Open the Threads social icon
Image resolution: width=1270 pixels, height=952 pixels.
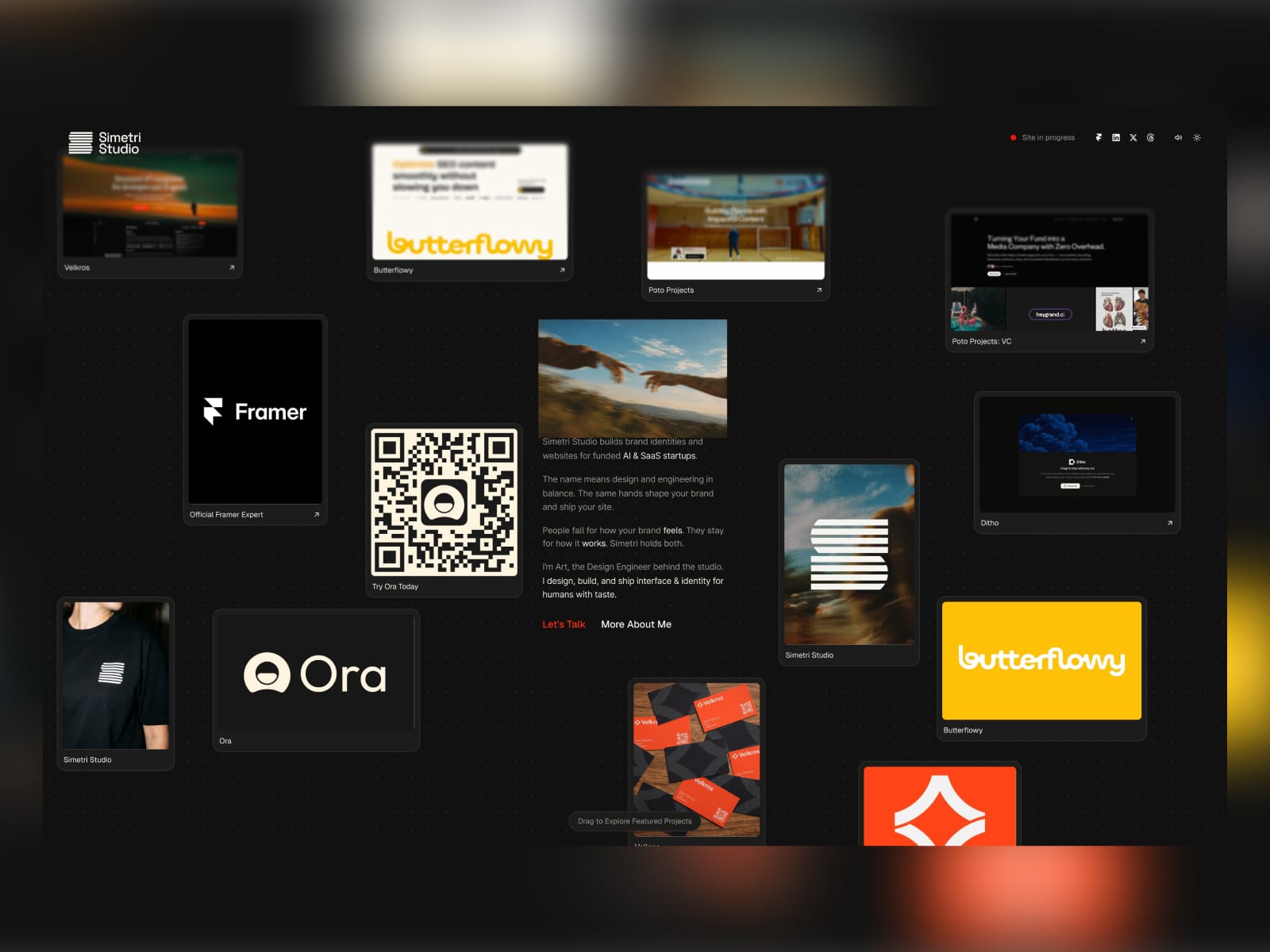1151,137
